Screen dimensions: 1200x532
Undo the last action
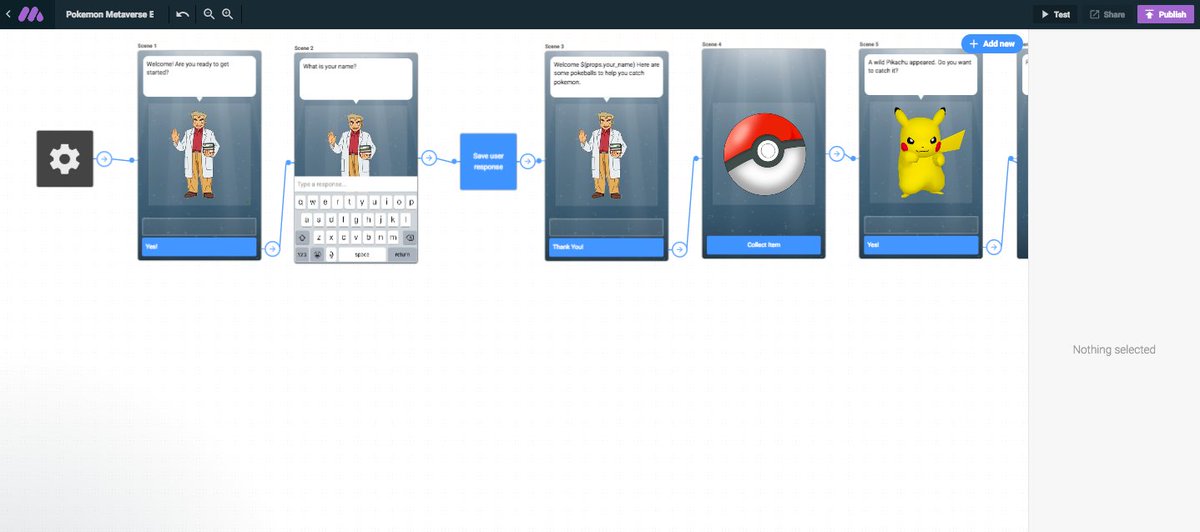(x=182, y=14)
